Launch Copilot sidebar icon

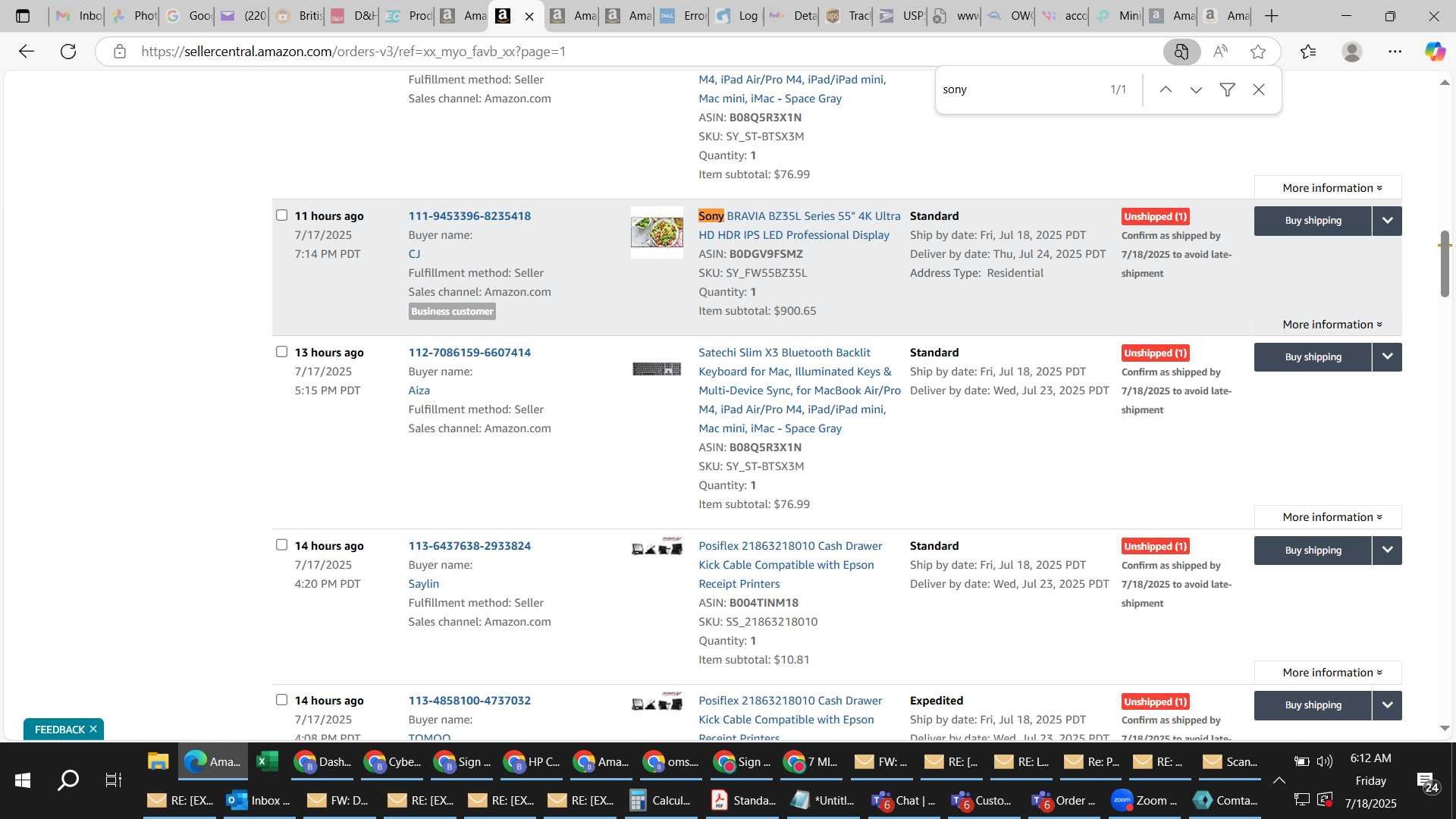click(1434, 52)
